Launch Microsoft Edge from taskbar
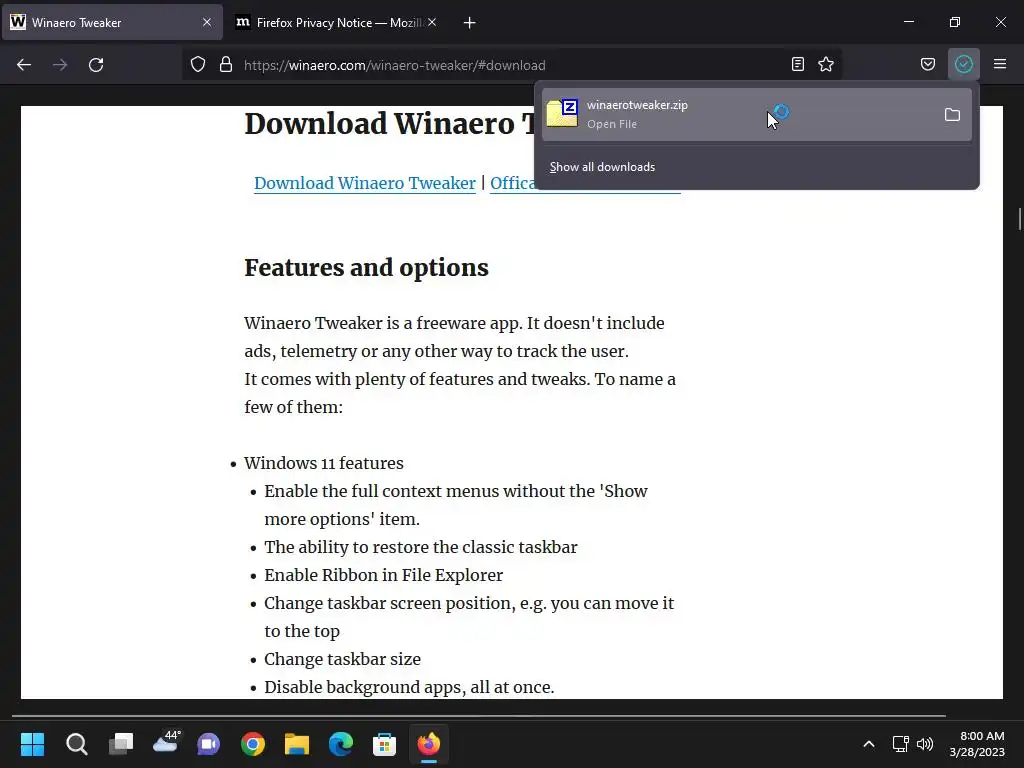 pyautogui.click(x=340, y=744)
